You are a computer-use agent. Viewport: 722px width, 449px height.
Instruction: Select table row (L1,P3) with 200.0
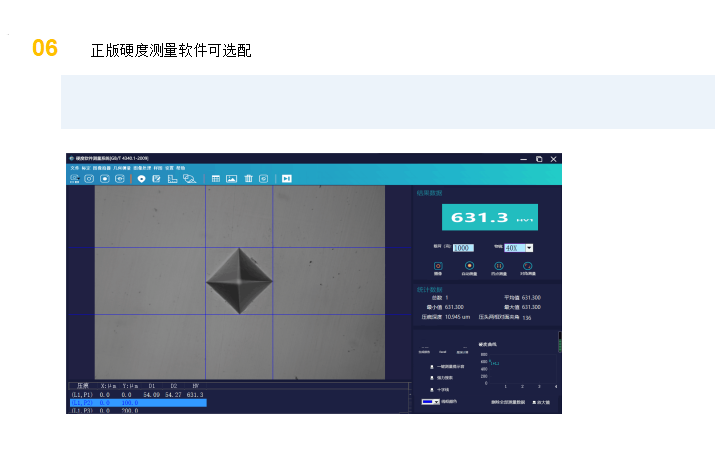pyautogui.click(x=137, y=410)
